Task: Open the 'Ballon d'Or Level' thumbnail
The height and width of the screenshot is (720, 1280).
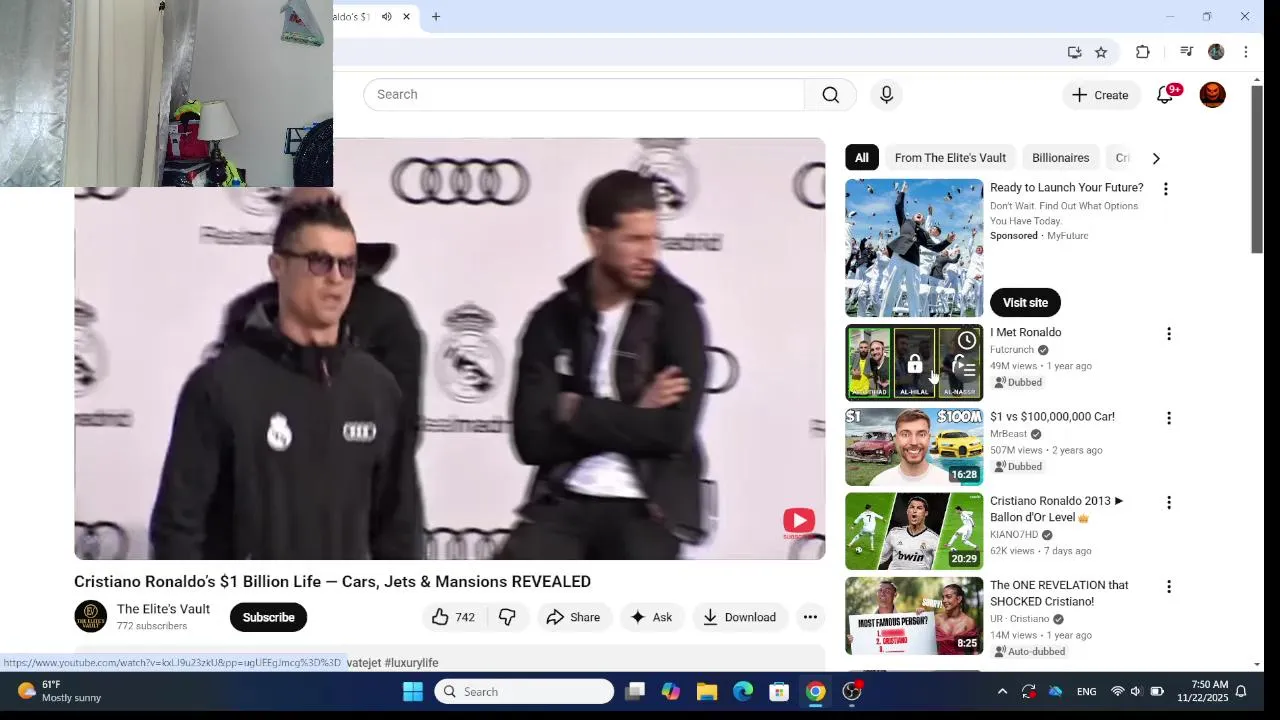Action: [x=914, y=531]
